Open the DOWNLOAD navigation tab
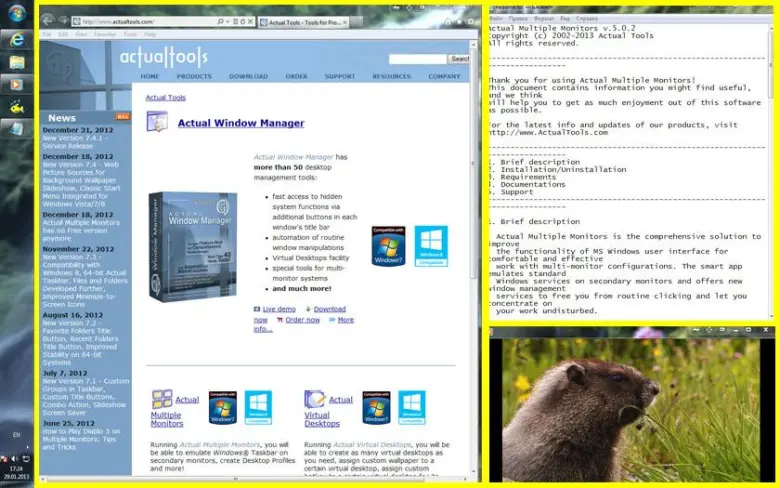Viewport: 780px width, 488px height. [248, 76]
